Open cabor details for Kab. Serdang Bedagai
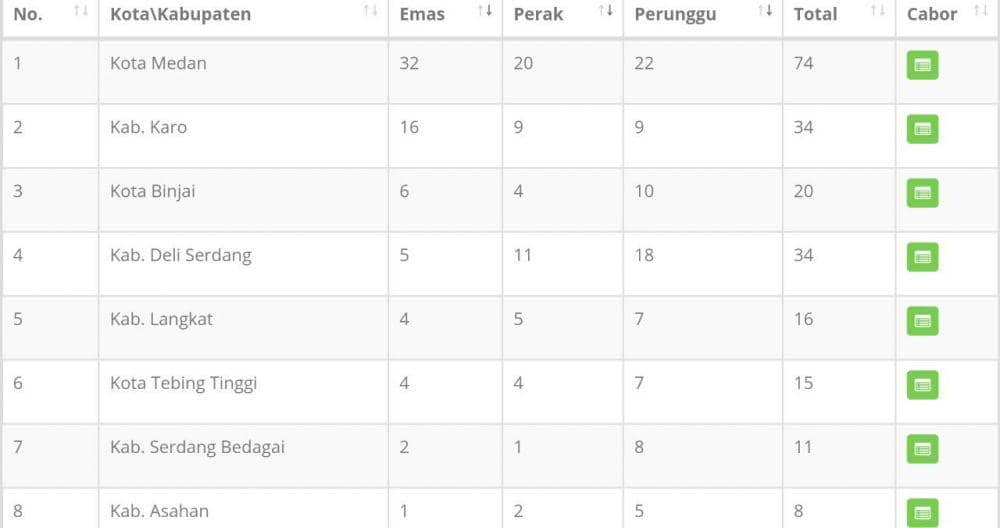The height and width of the screenshot is (528, 1000). [x=922, y=449]
